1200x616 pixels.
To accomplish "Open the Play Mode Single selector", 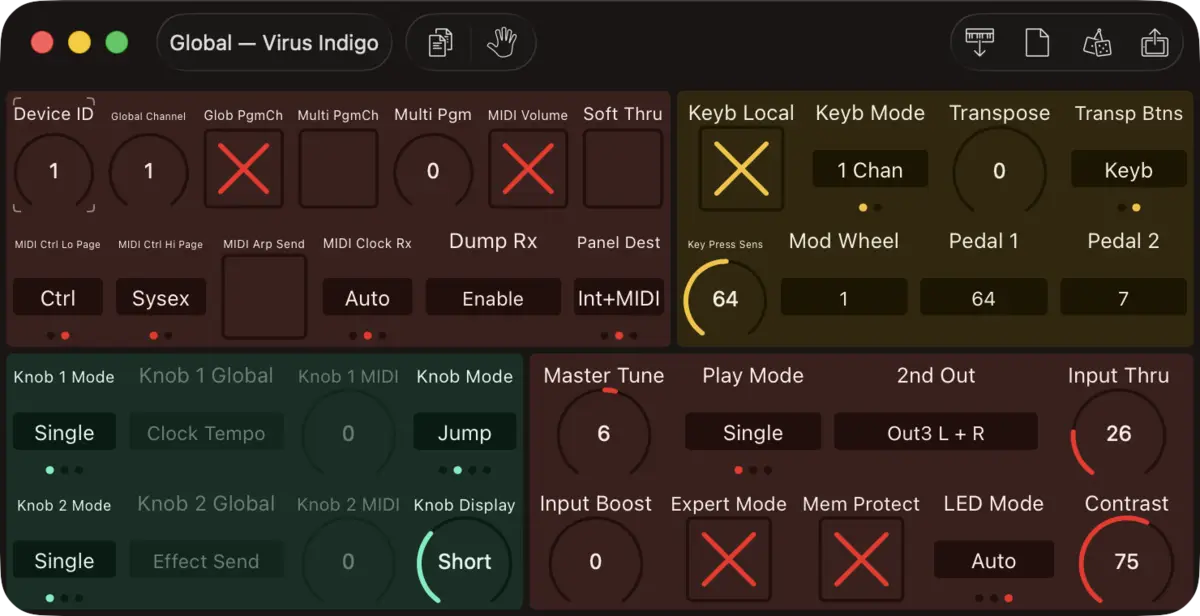I will point(753,432).
